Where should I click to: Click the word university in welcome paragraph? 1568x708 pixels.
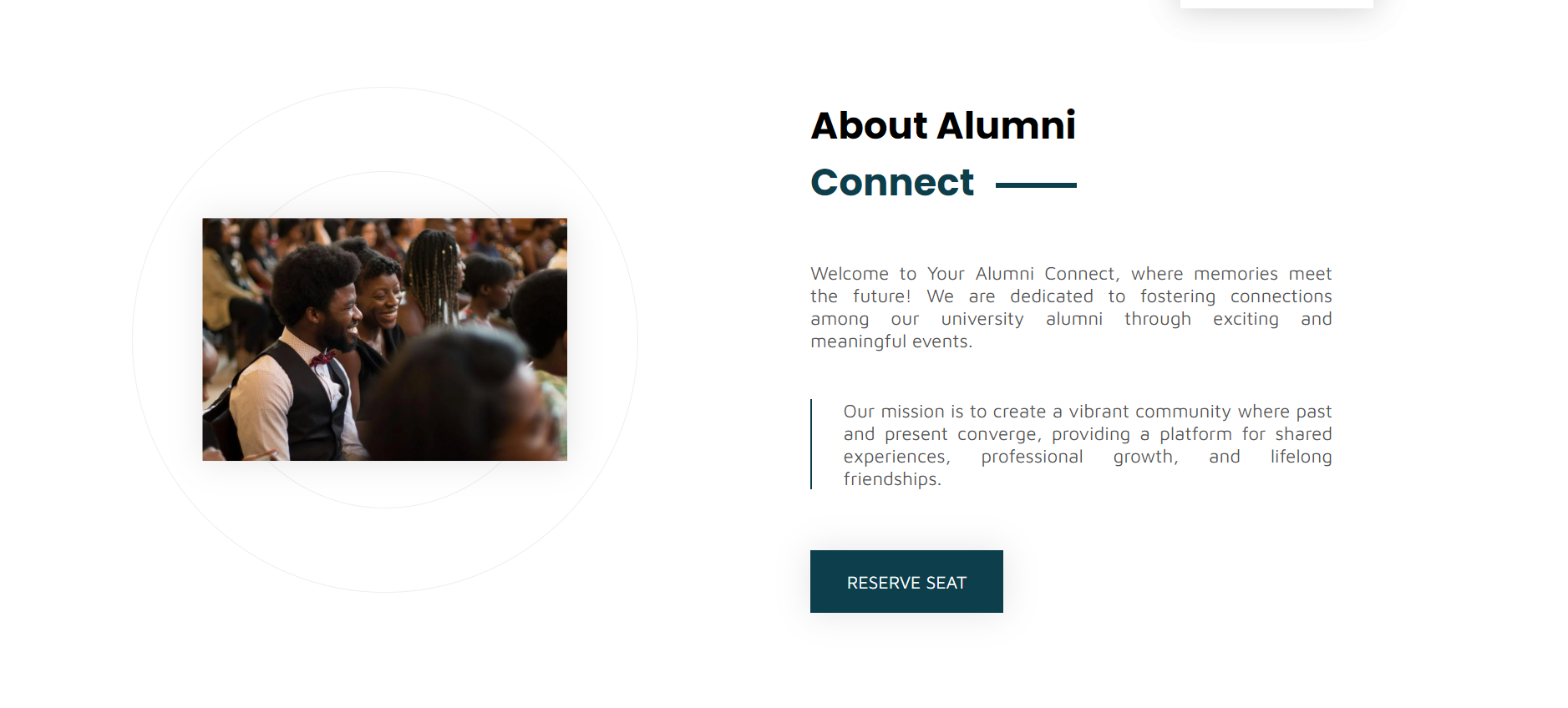[982, 319]
